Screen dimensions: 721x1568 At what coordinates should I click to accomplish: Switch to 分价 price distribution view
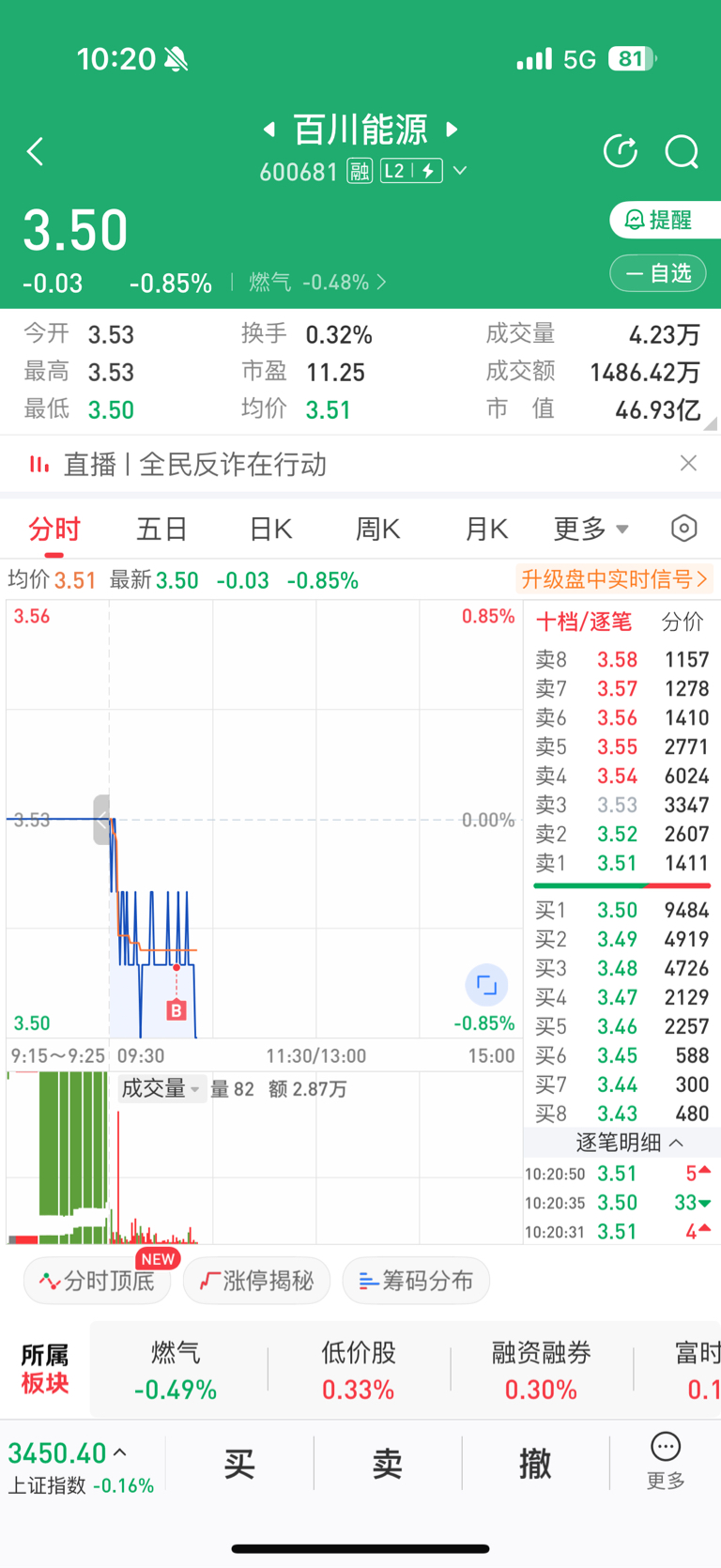(x=683, y=622)
